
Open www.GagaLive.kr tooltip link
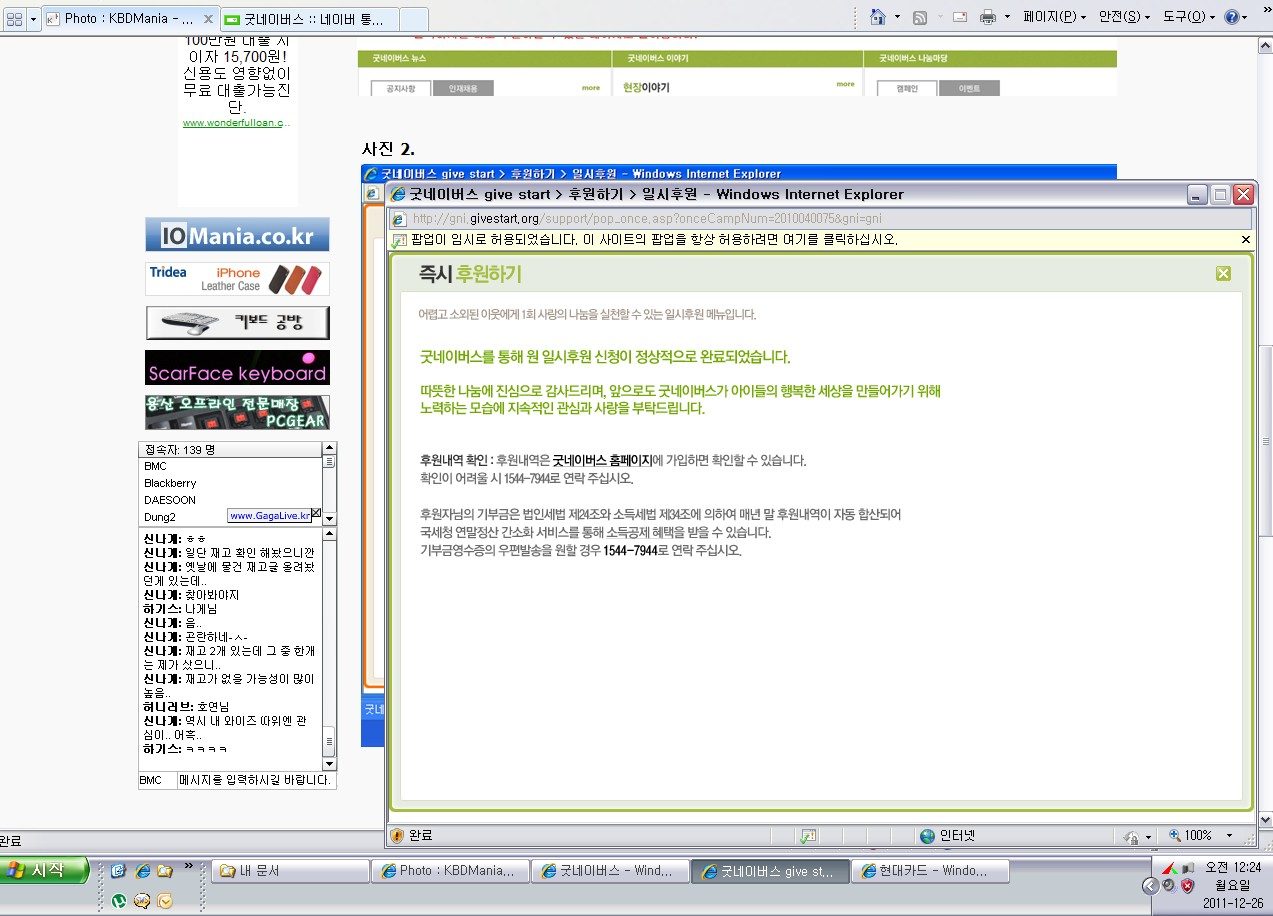(269, 516)
